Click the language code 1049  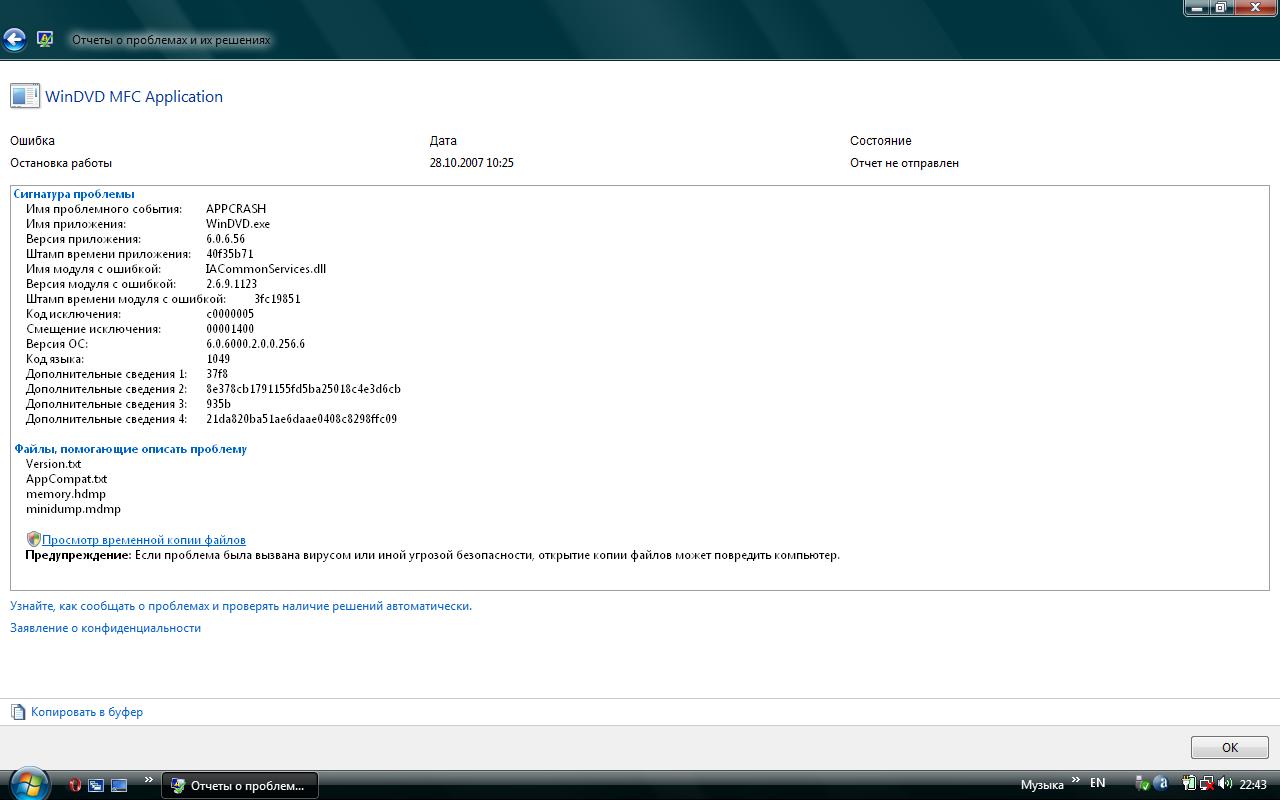pos(218,359)
